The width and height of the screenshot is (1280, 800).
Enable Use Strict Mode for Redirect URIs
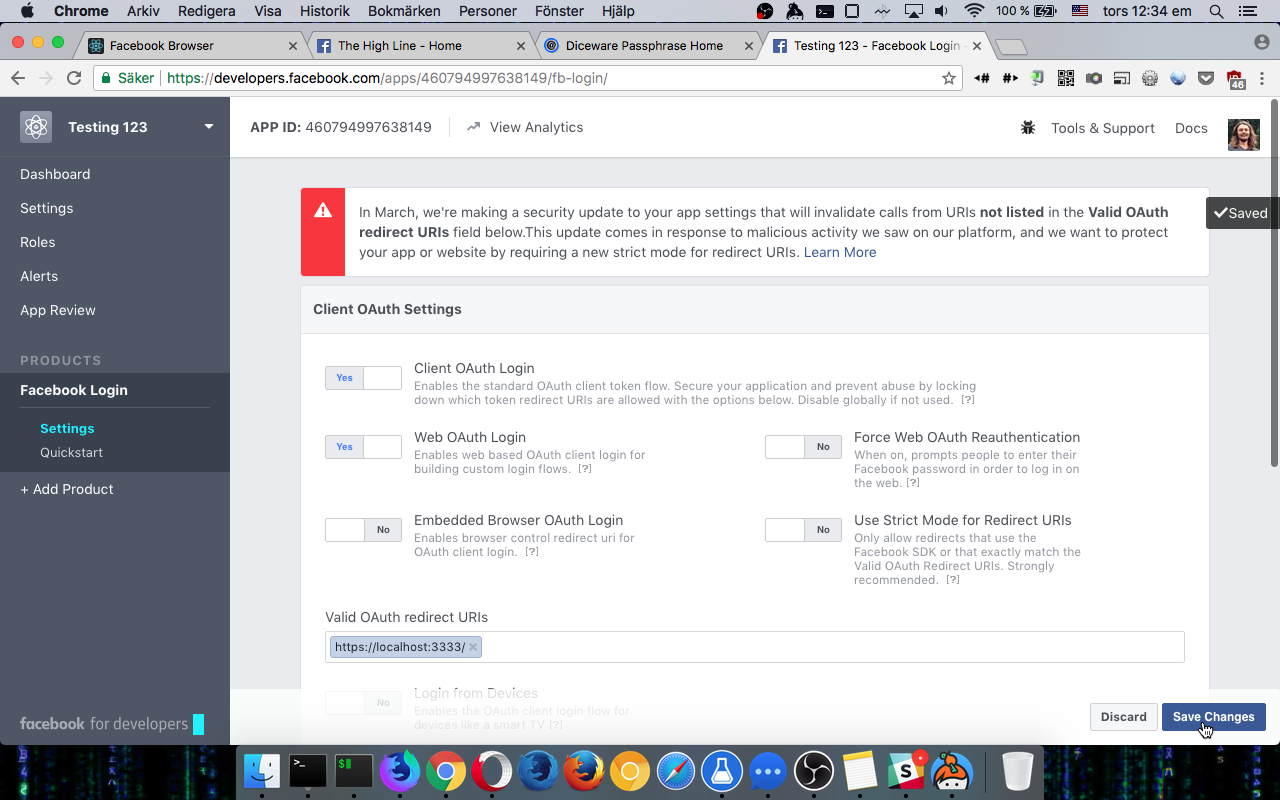tap(803, 530)
